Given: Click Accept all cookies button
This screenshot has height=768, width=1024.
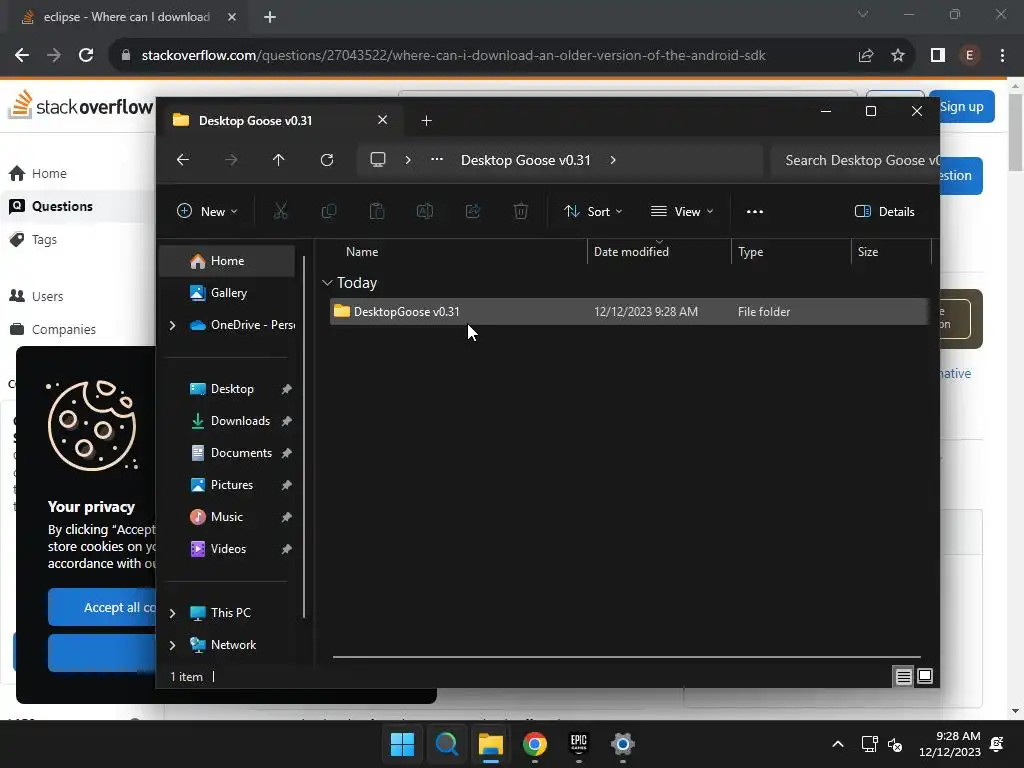Looking at the screenshot, I should pyautogui.click(x=102, y=607).
